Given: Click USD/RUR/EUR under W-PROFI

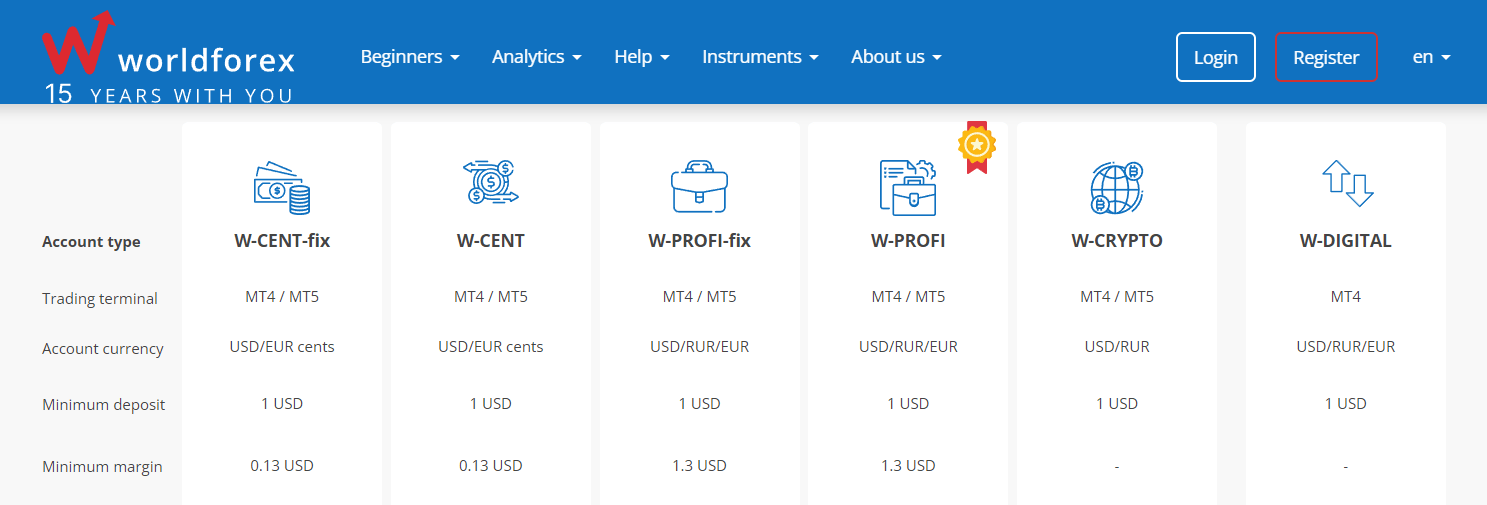Looking at the screenshot, I should pyautogui.click(x=908, y=347).
